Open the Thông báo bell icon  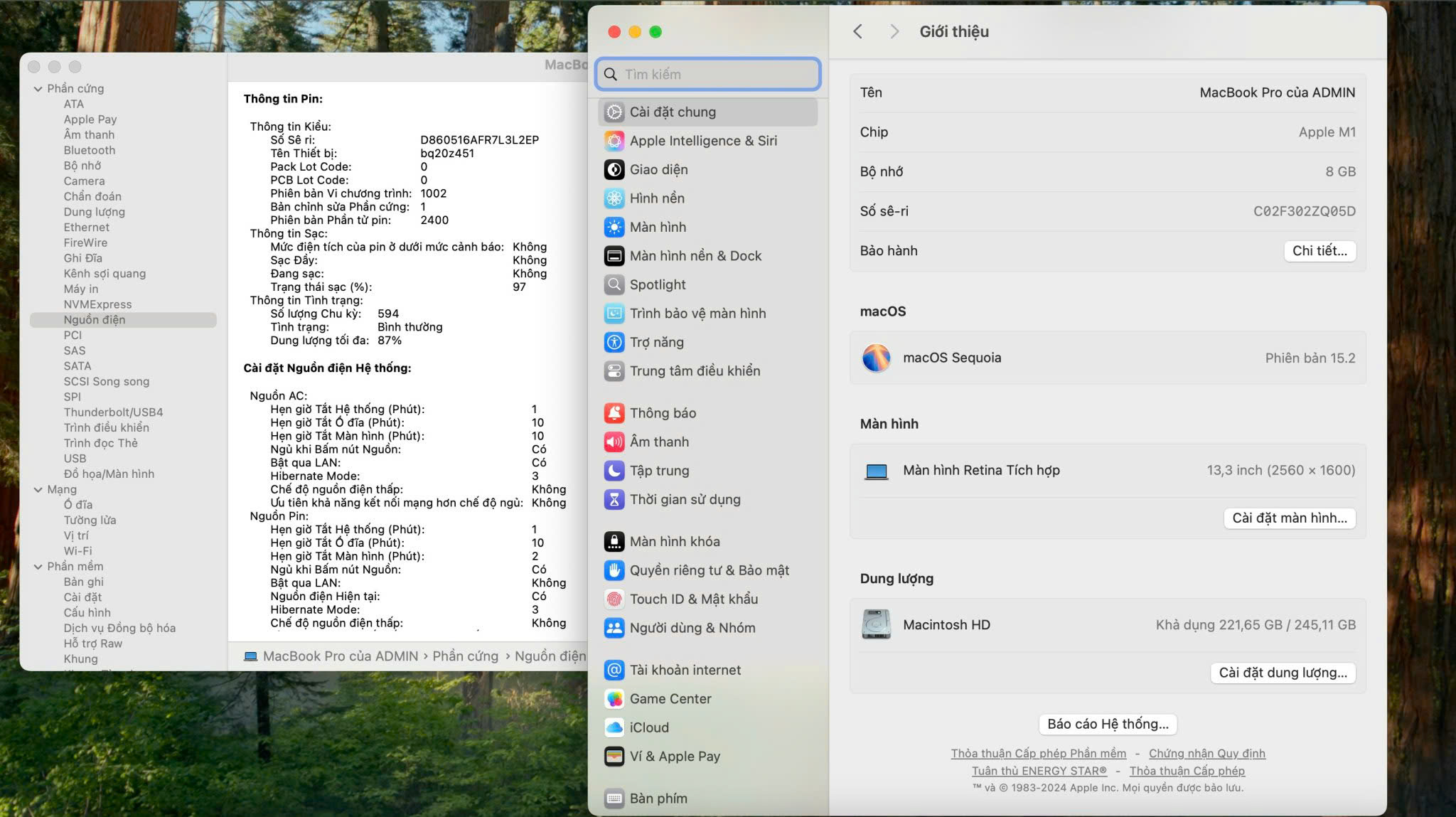tap(614, 413)
